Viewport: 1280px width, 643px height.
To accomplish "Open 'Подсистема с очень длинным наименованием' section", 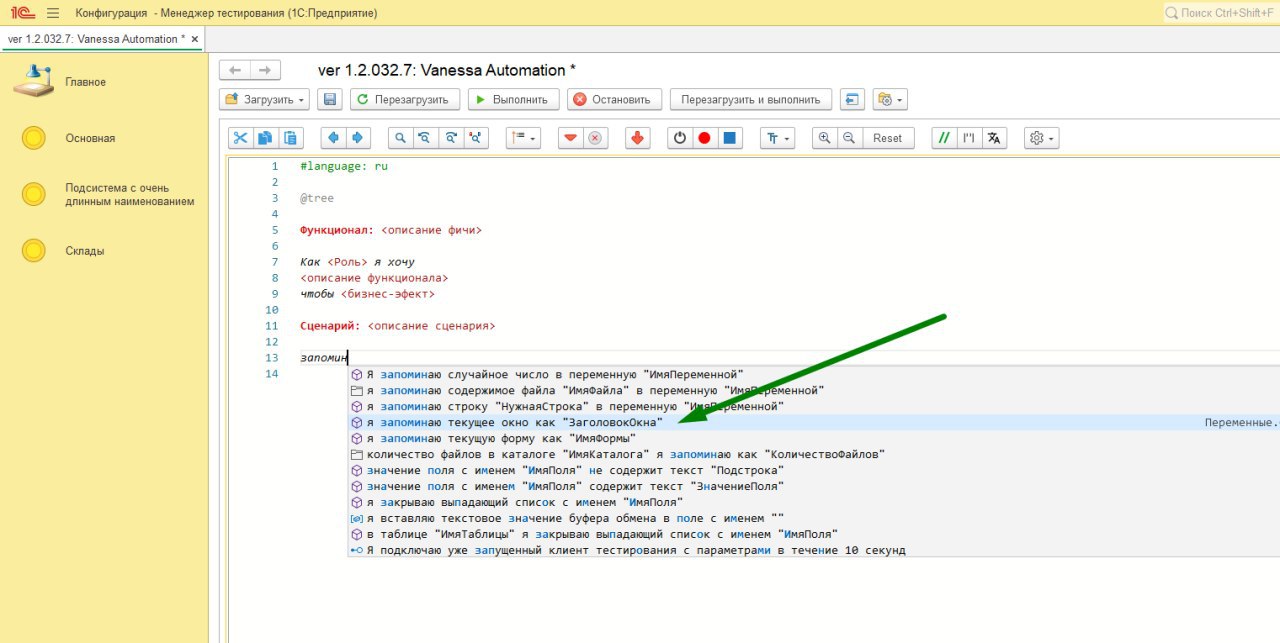I will point(130,195).
